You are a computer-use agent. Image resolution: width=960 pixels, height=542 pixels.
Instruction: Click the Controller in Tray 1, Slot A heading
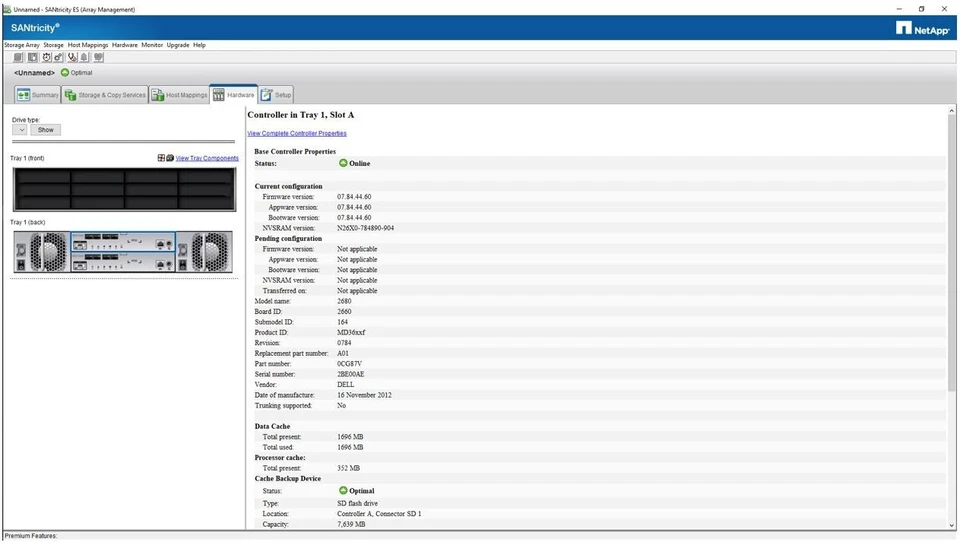301,115
